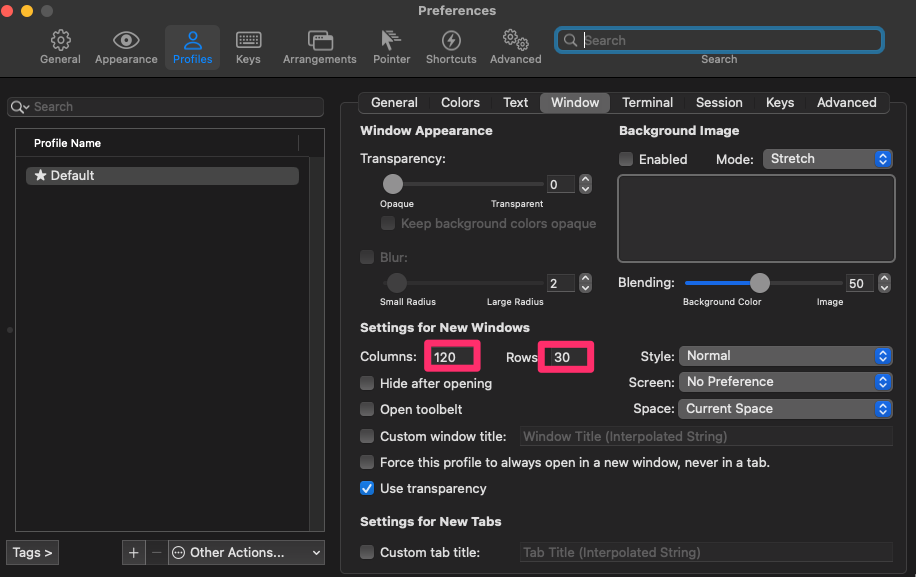Open the Advanced gears icon

point(516,40)
